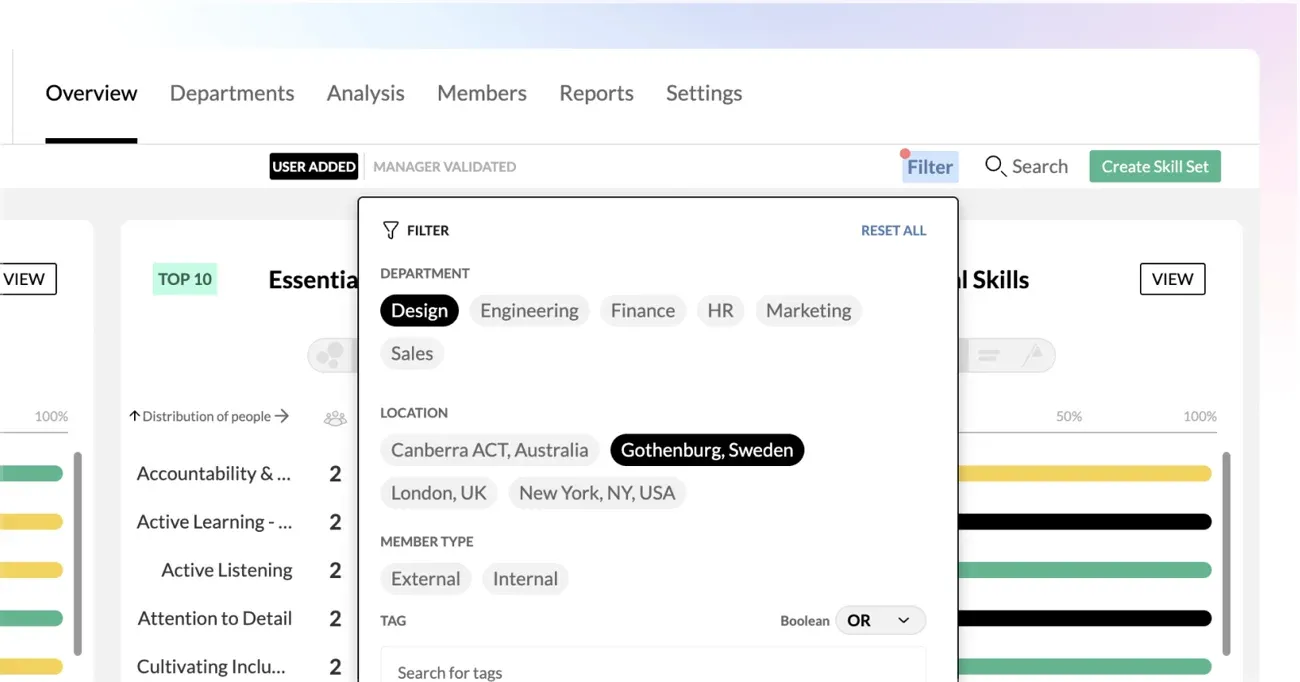This screenshot has width=1300, height=682.
Task: Toggle the USER ADDED view
Action: pos(314,167)
